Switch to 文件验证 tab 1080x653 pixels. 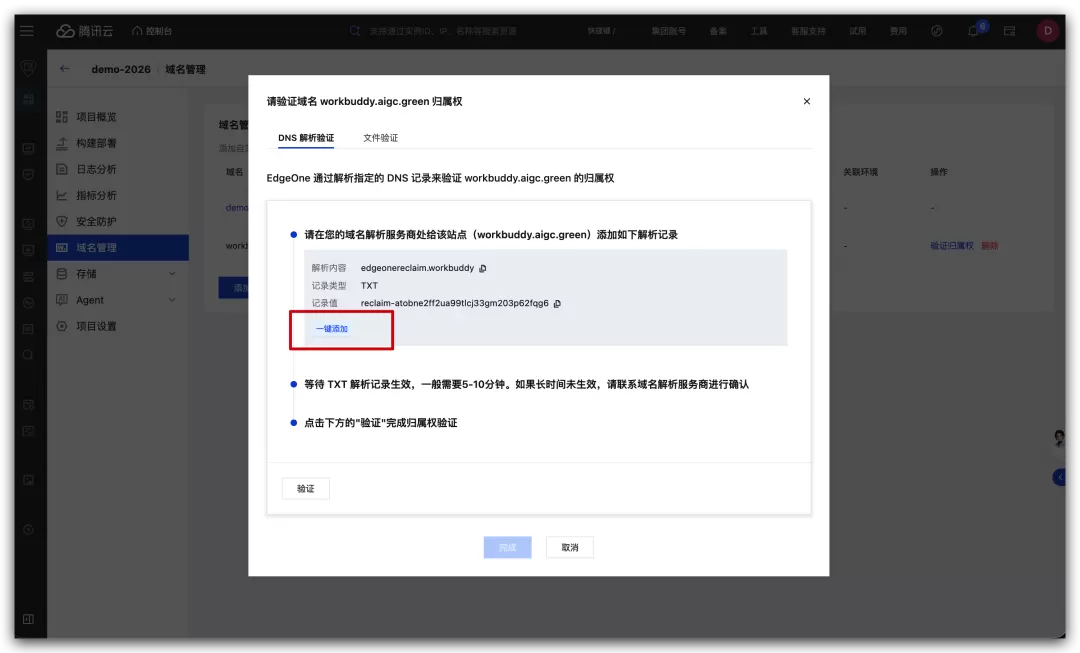click(x=380, y=138)
